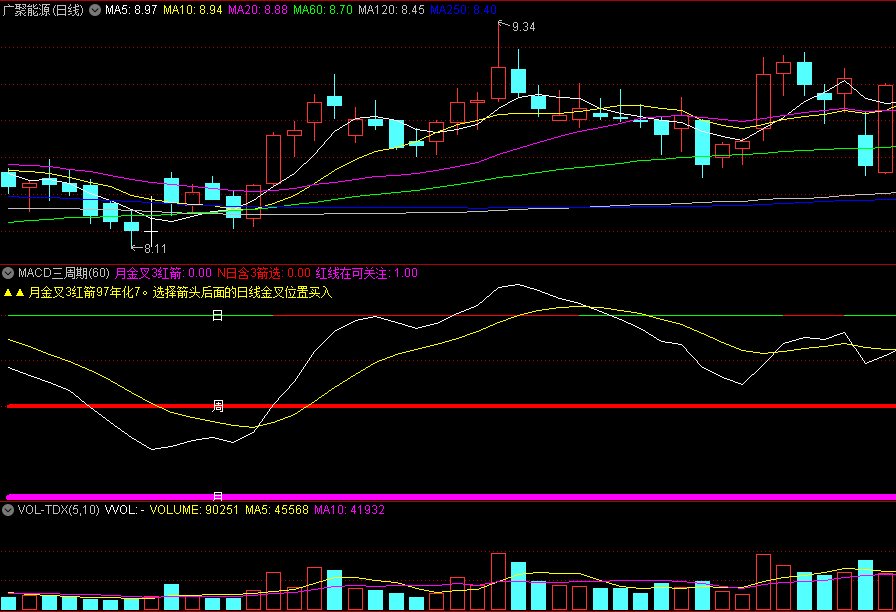Select the volume MA10: 41932 value

pos(349,510)
